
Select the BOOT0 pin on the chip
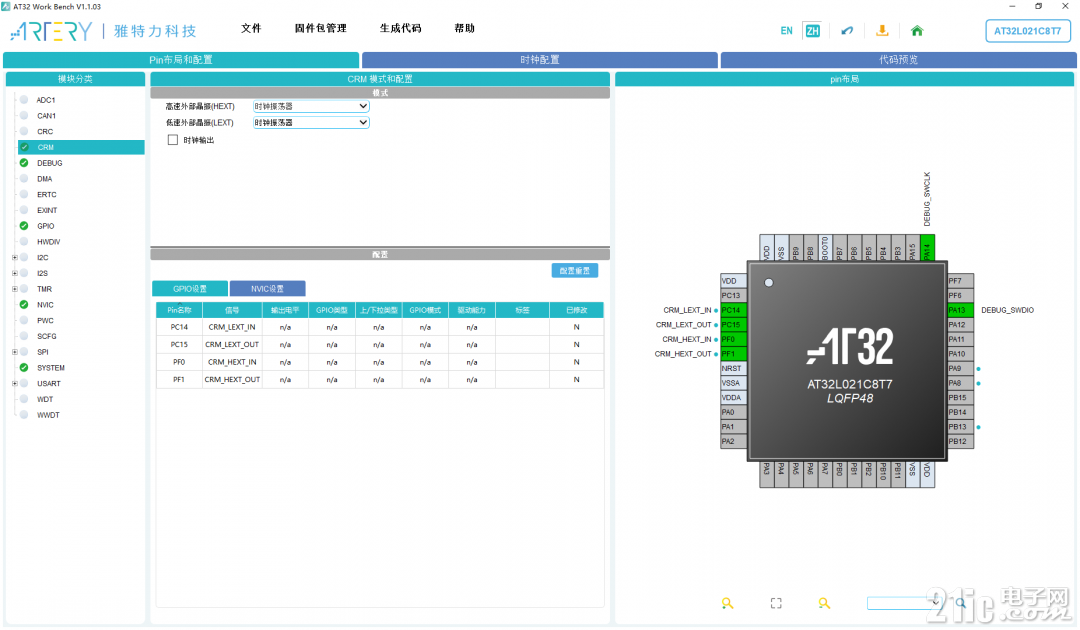coord(825,248)
